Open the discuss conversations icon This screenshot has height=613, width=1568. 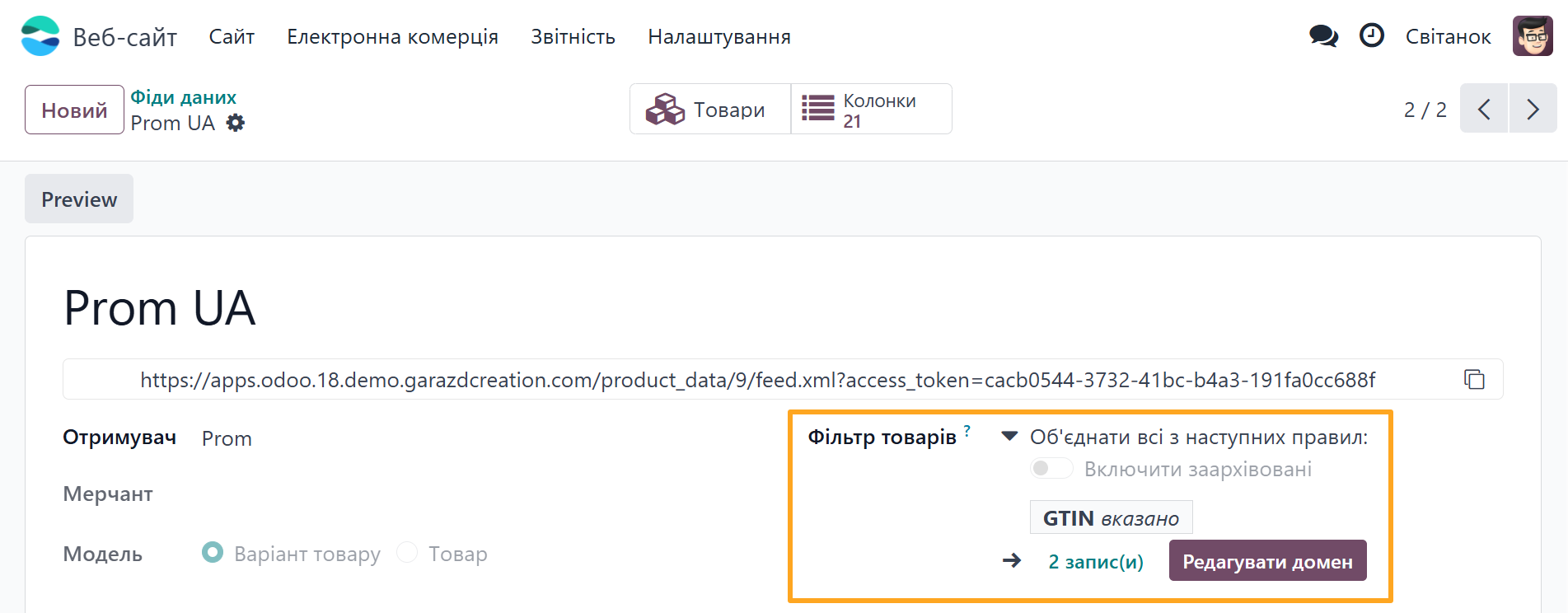click(x=1323, y=36)
